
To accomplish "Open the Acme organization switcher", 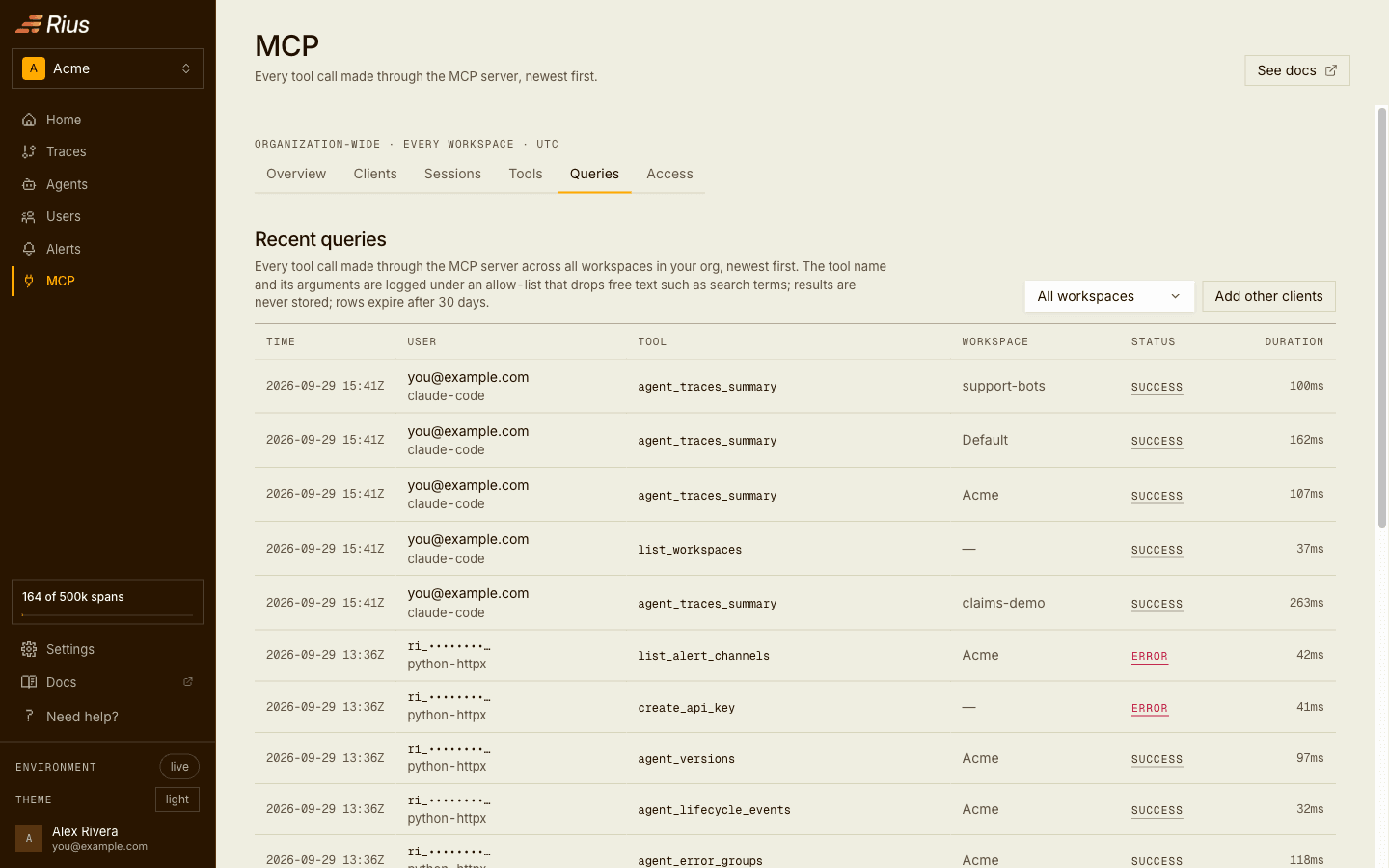I will pos(107,68).
